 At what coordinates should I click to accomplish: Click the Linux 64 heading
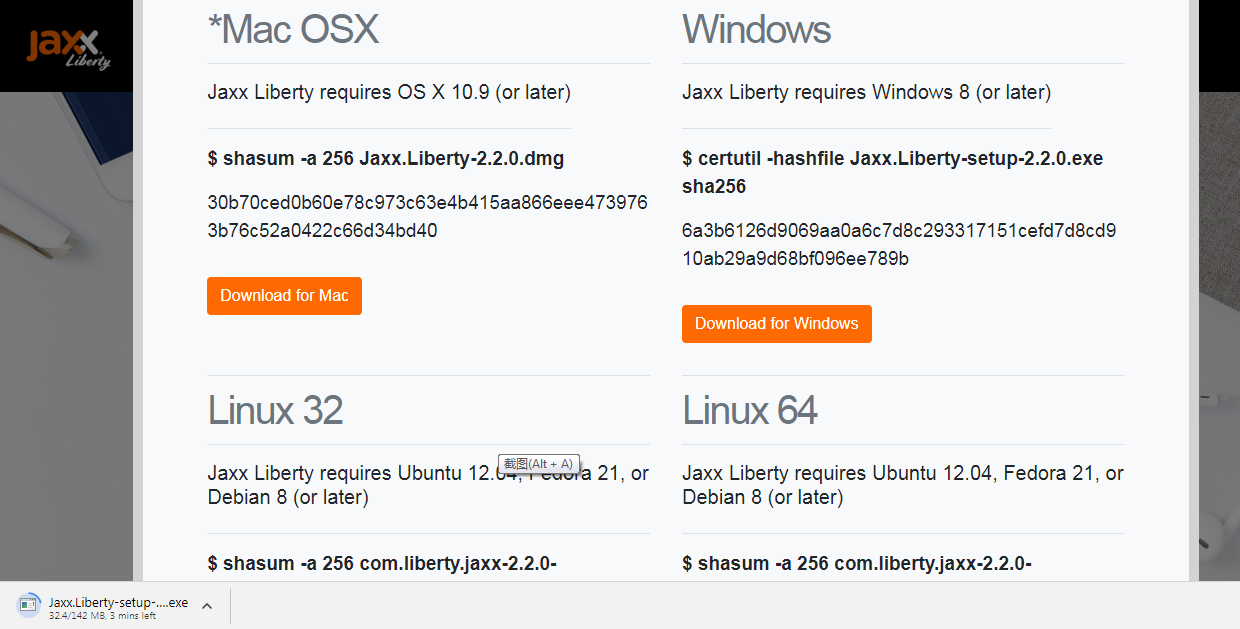click(750, 410)
